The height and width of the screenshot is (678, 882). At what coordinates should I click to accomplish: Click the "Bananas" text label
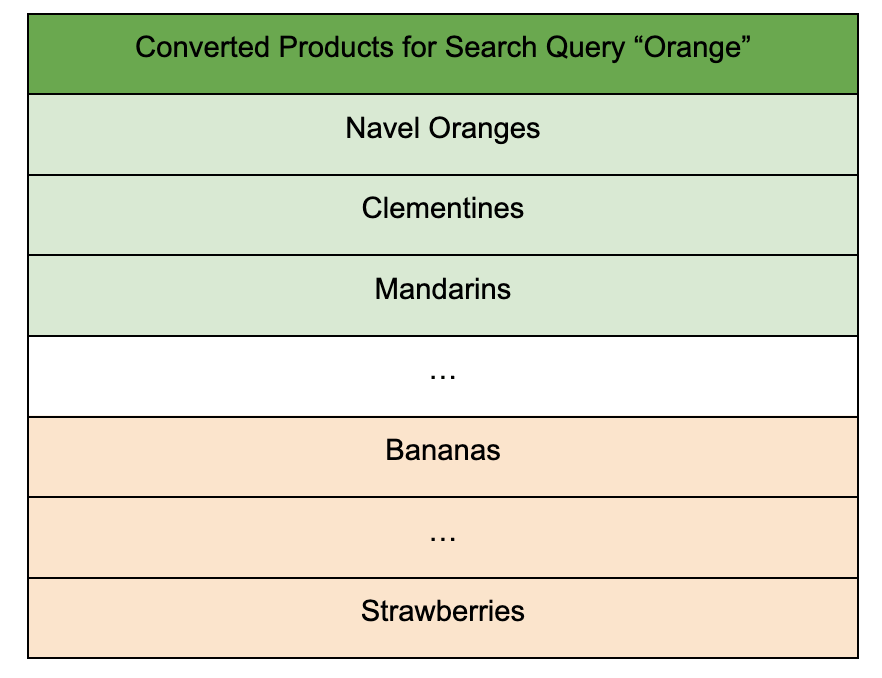coord(443,450)
